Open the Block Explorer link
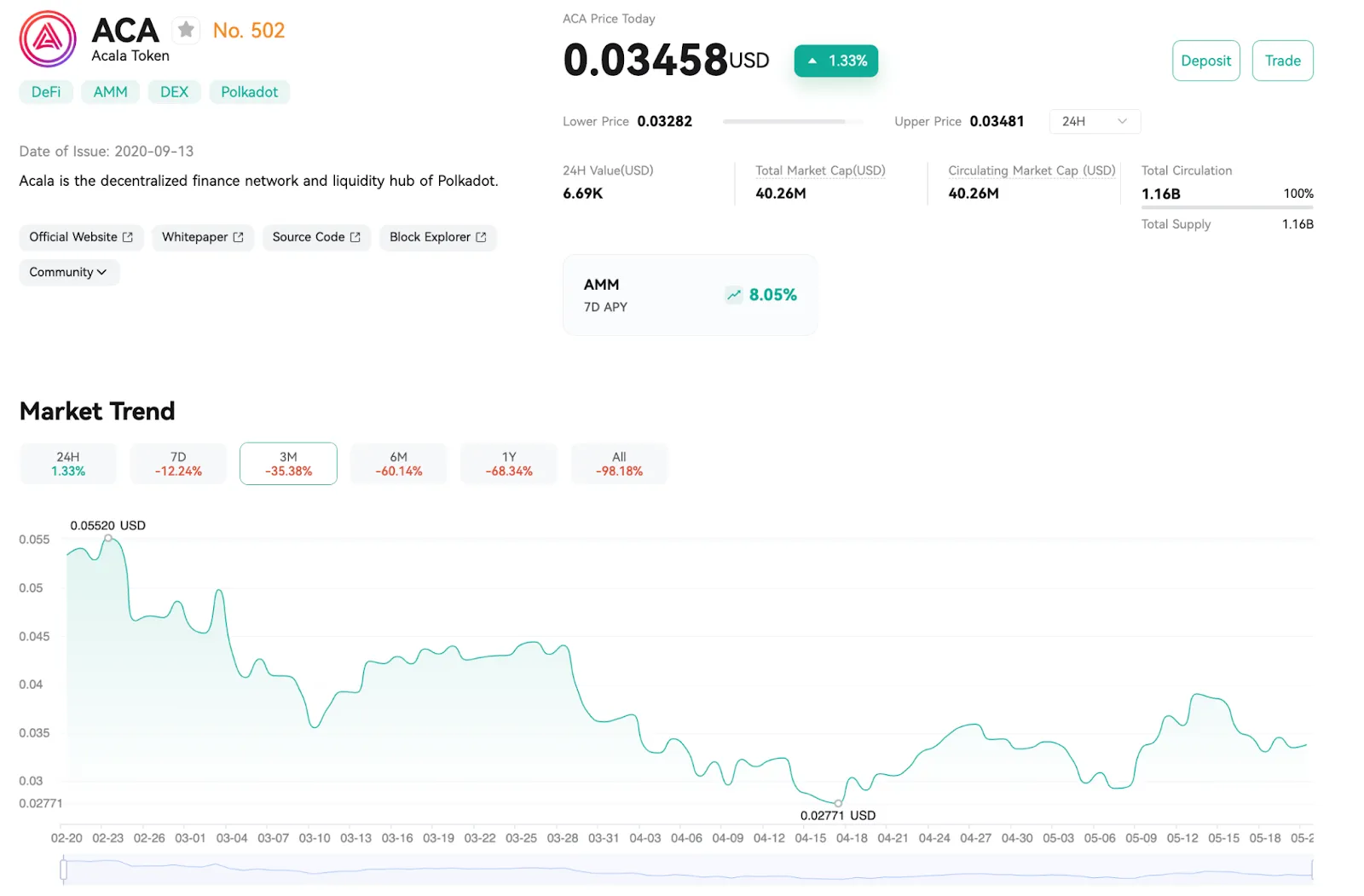This screenshot has height=896, width=1364. [438, 237]
